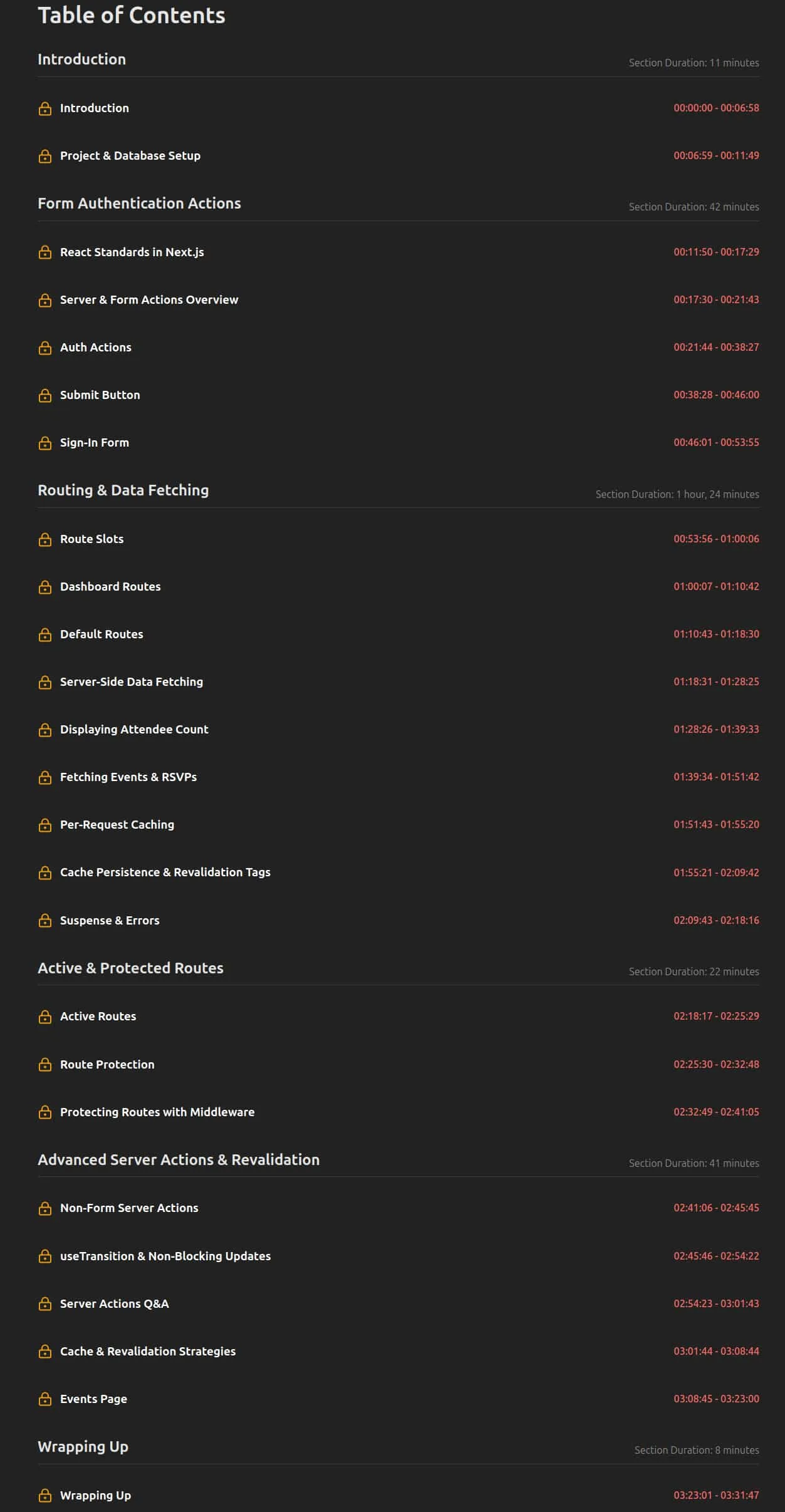Jump to timestamp 01:00:07 - 01:10:42
The width and height of the screenshot is (785, 1512).
(716, 586)
